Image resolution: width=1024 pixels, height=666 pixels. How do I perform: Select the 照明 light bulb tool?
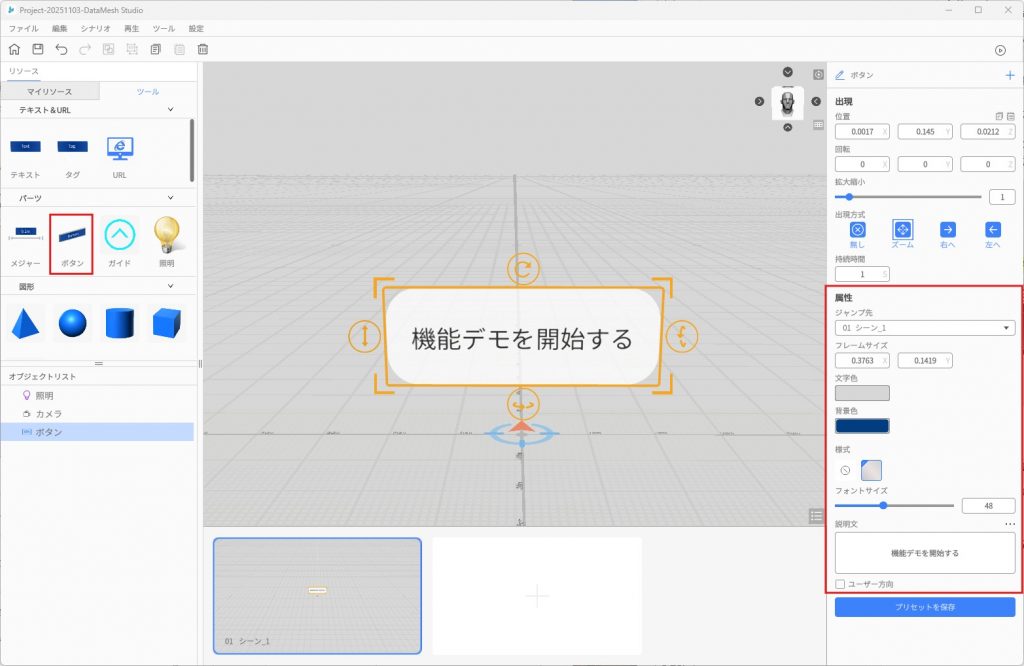click(x=167, y=236)
